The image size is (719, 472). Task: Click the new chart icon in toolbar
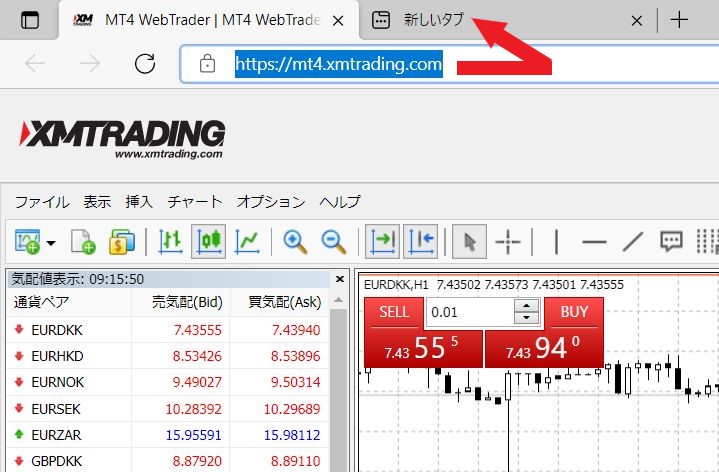pyautogui.click(x=27, y=241)
